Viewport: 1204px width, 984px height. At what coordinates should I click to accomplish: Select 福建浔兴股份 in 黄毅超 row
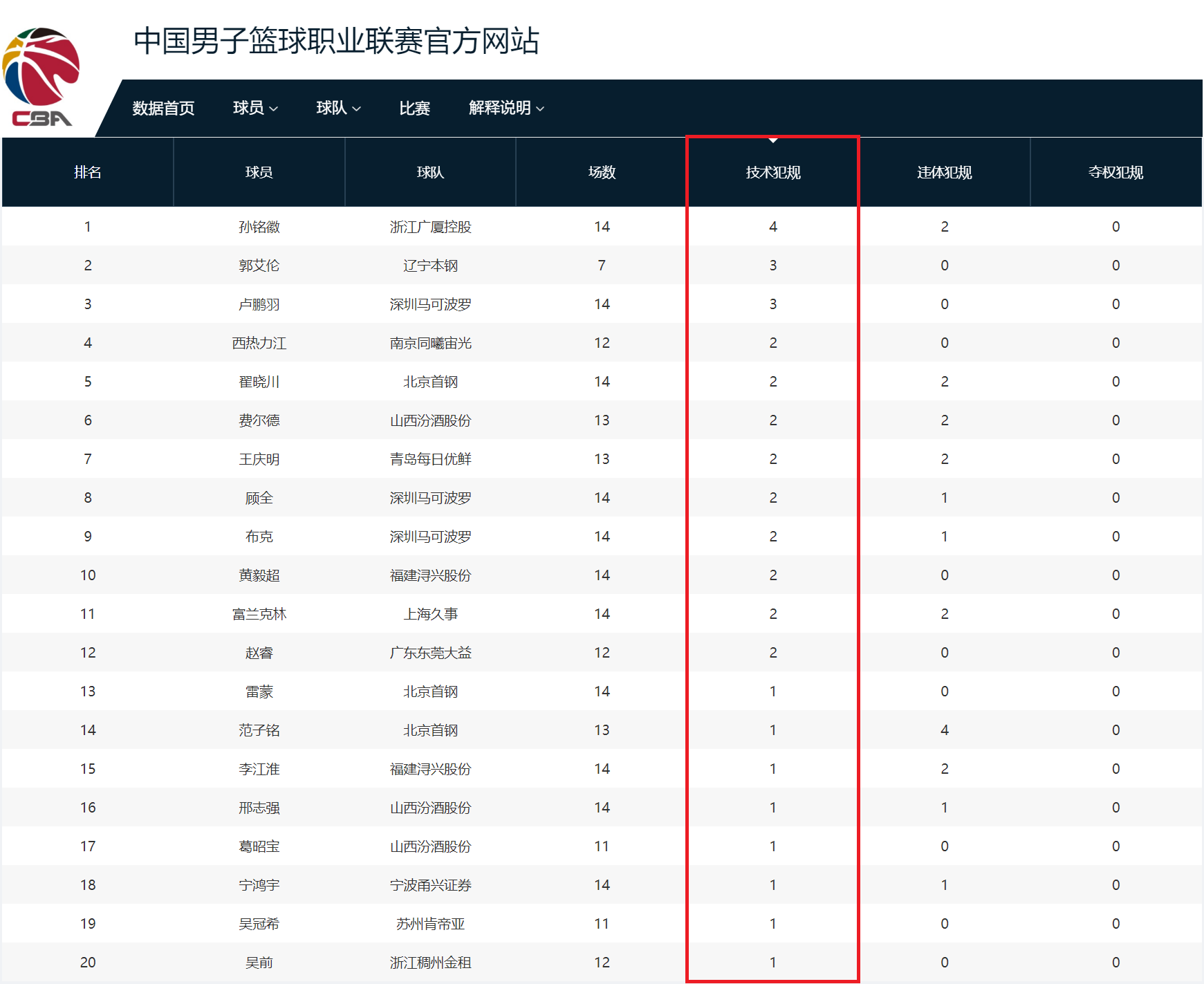click(x=430, y=575)
